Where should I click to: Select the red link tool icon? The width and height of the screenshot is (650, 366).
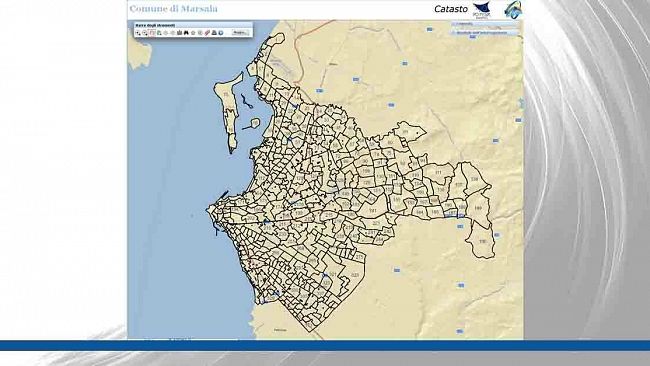207,33
